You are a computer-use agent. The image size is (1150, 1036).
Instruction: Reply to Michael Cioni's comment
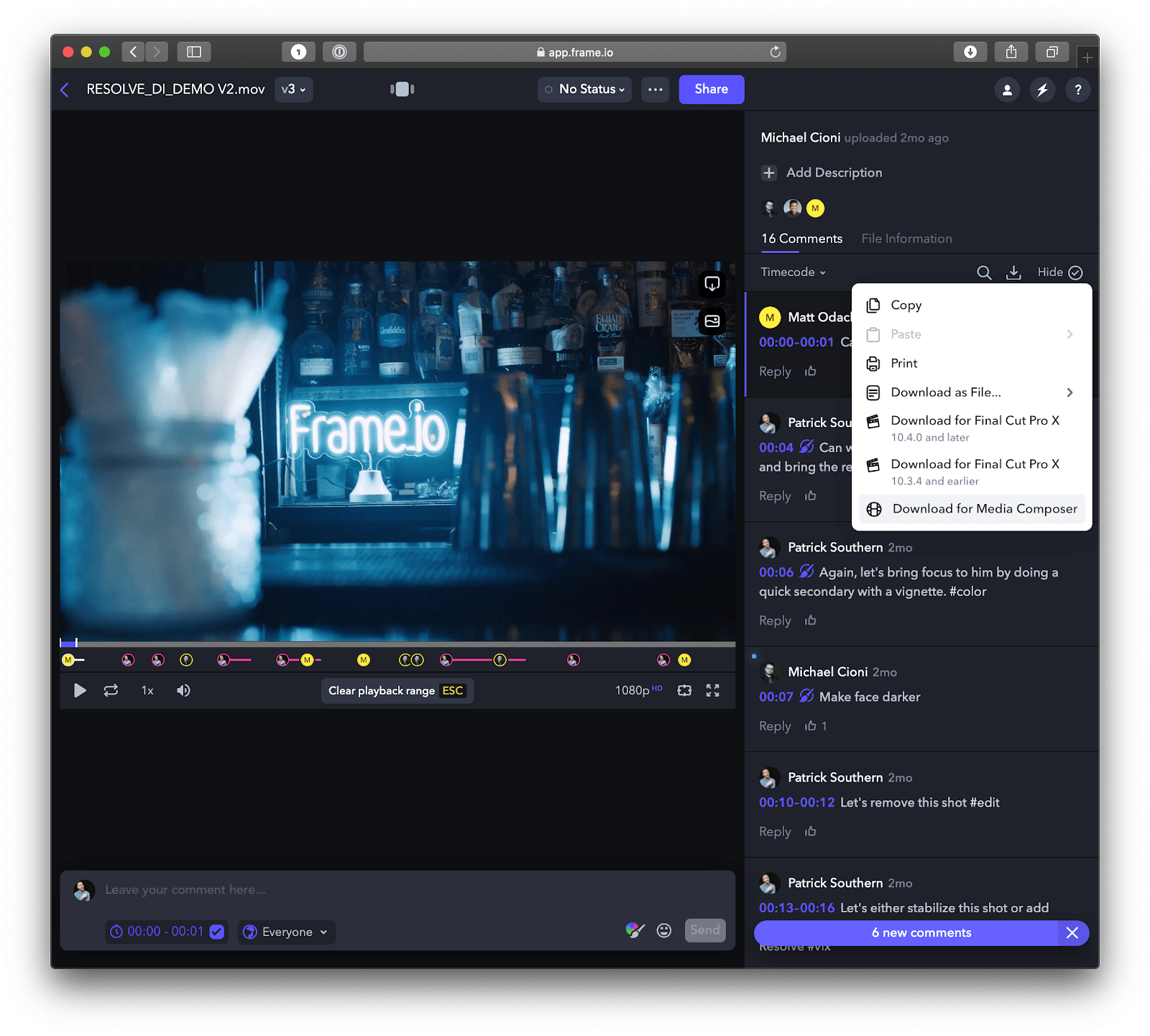click(x=774, y=726)
